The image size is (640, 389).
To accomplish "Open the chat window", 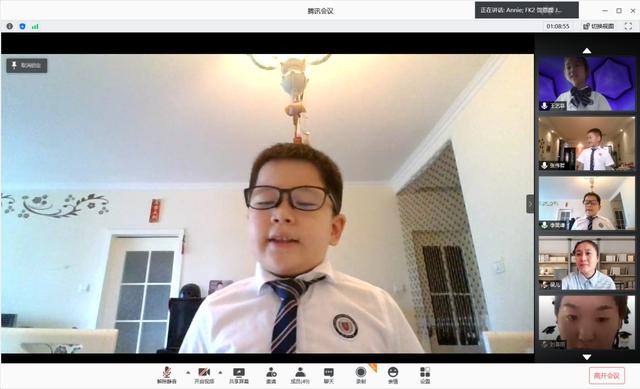I will 329,375.
